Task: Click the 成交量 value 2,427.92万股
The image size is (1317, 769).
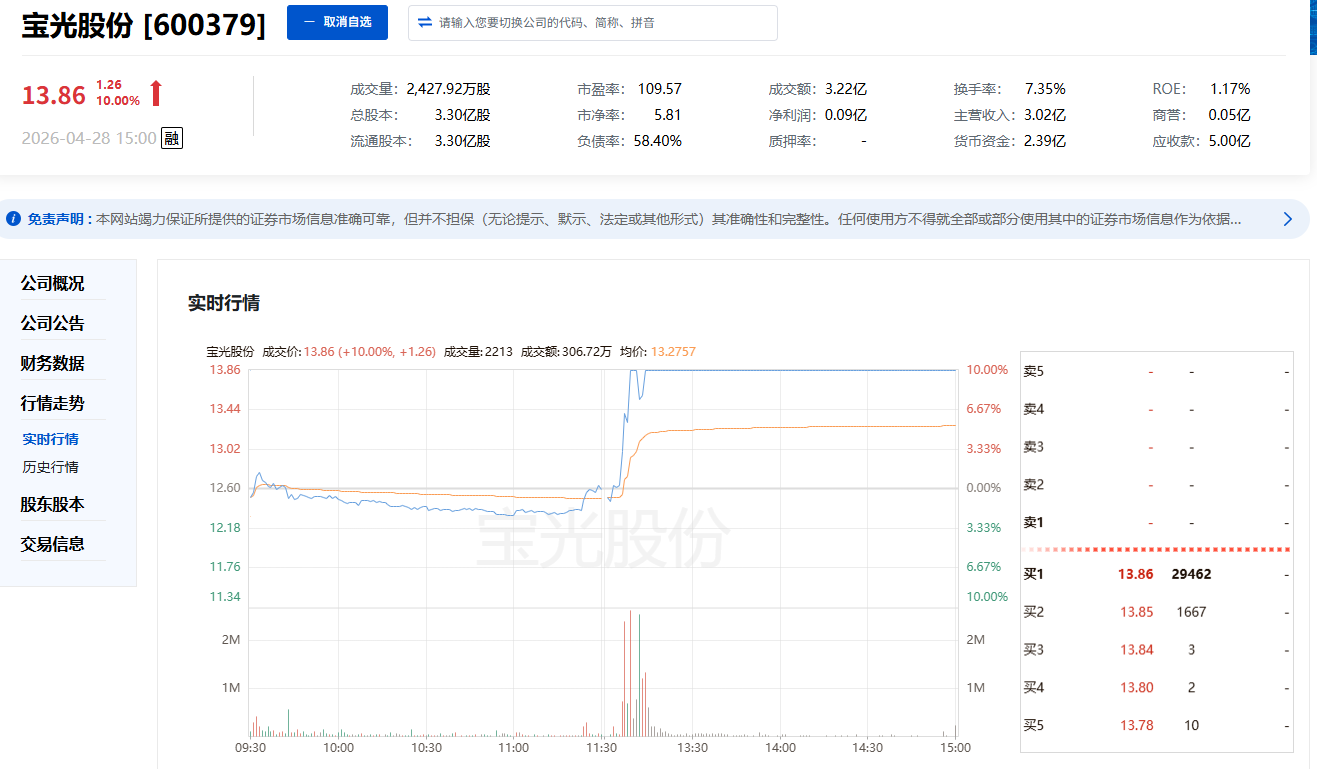Action: (447, 89)
